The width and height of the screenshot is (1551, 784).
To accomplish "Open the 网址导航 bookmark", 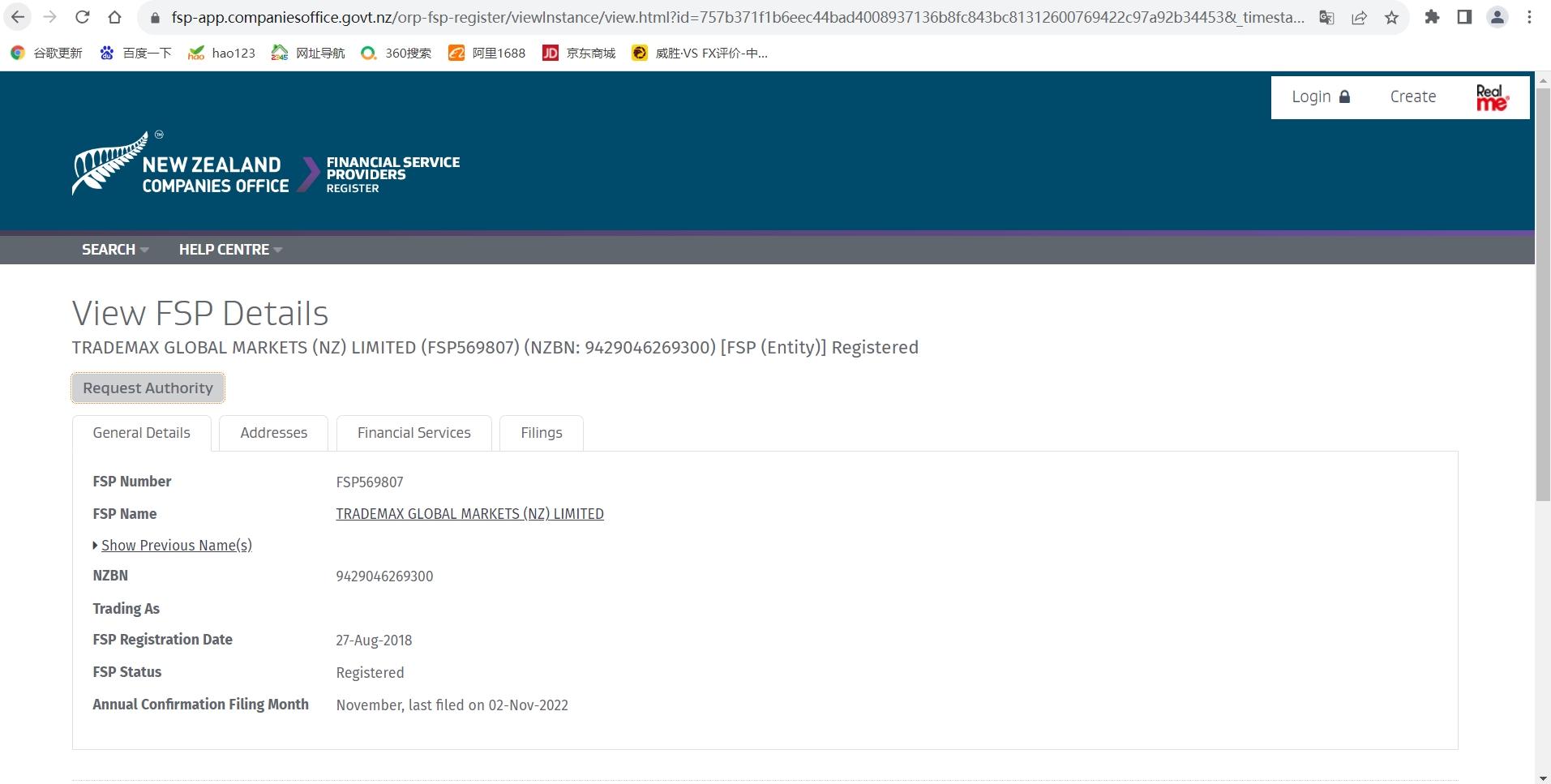I will (308, 53).
